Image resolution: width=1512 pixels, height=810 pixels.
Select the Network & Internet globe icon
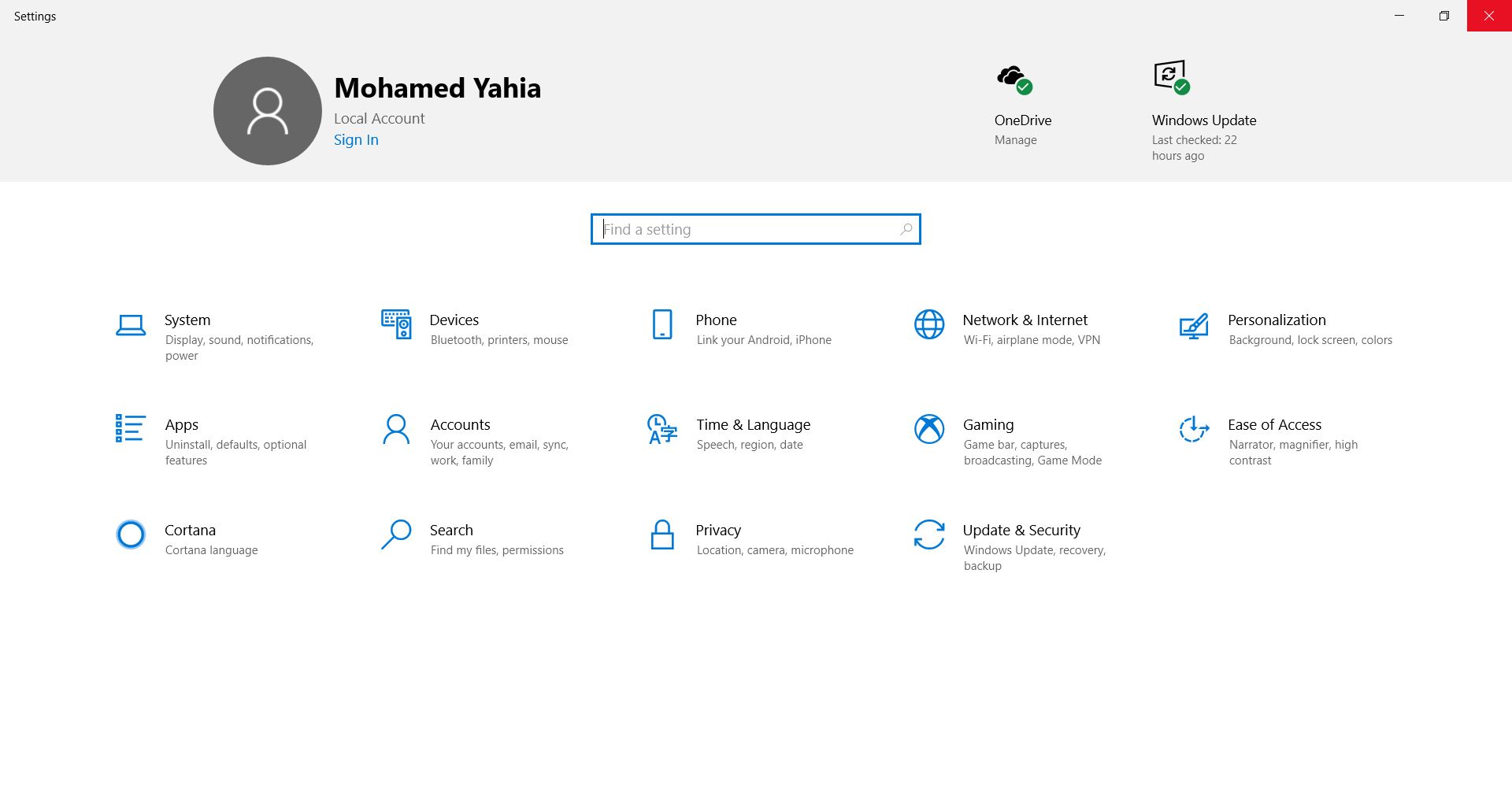[929, 324]
